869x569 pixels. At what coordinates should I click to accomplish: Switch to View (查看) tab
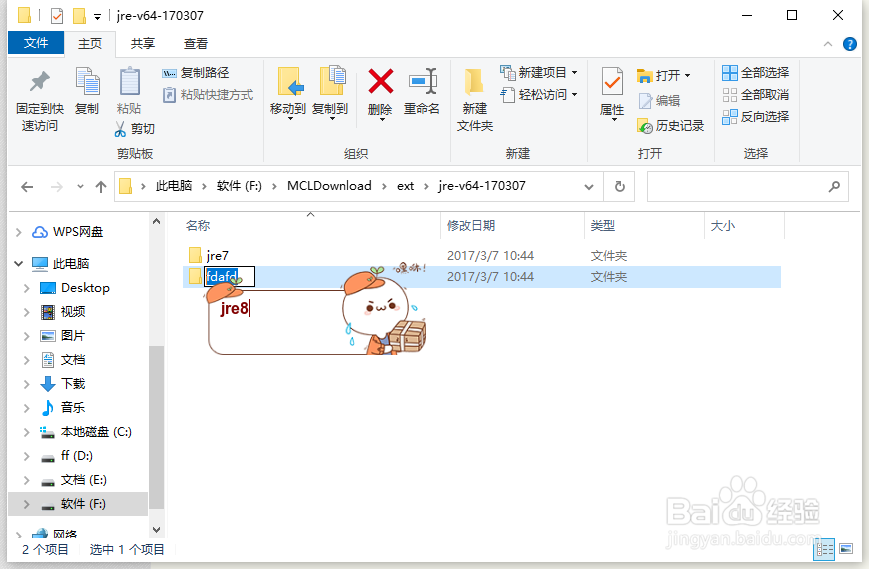pyautogui.click(x=196, y=43)
